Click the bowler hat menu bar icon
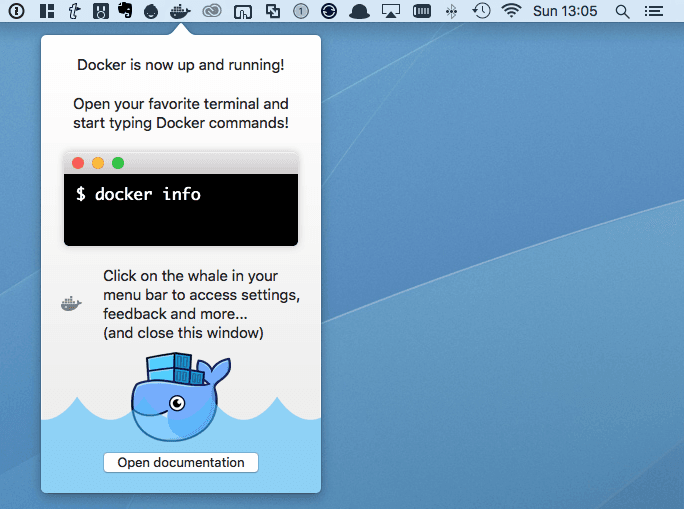This screenshot has height=509, width=684. tap(360, 11)
